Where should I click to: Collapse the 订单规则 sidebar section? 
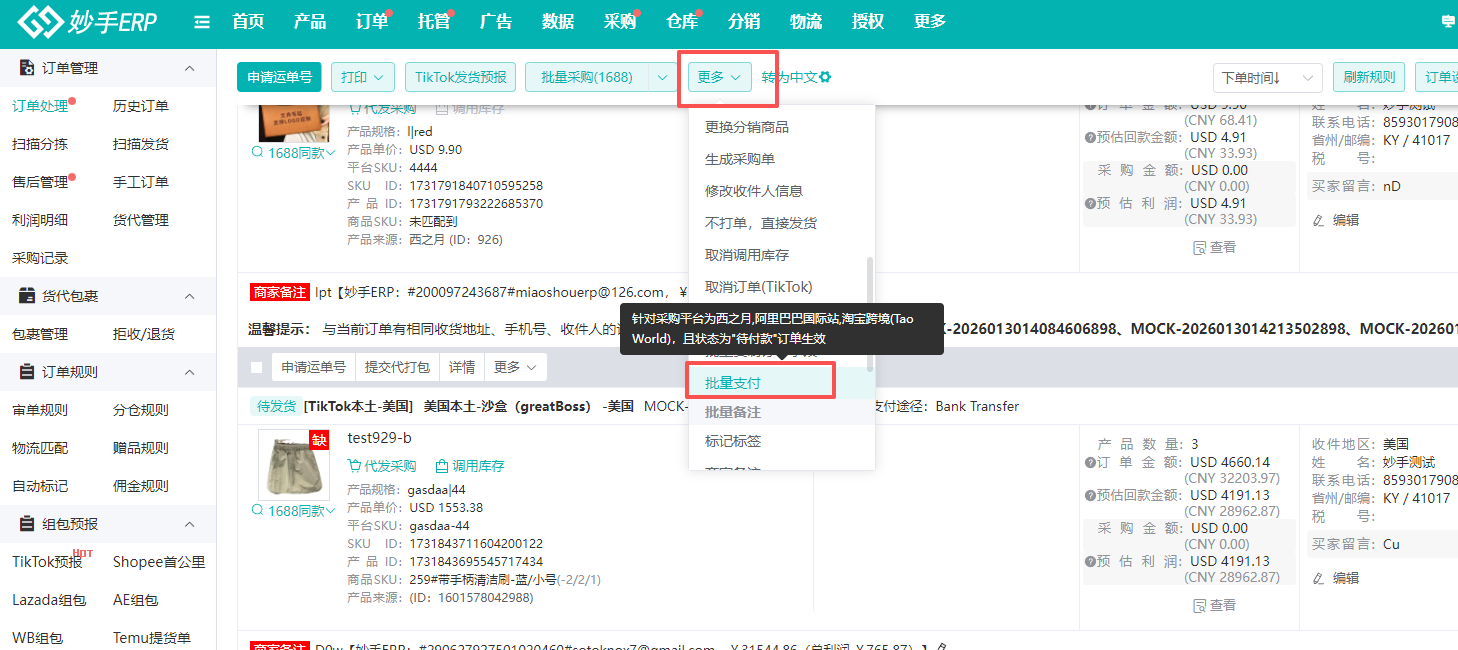point(190,372)
